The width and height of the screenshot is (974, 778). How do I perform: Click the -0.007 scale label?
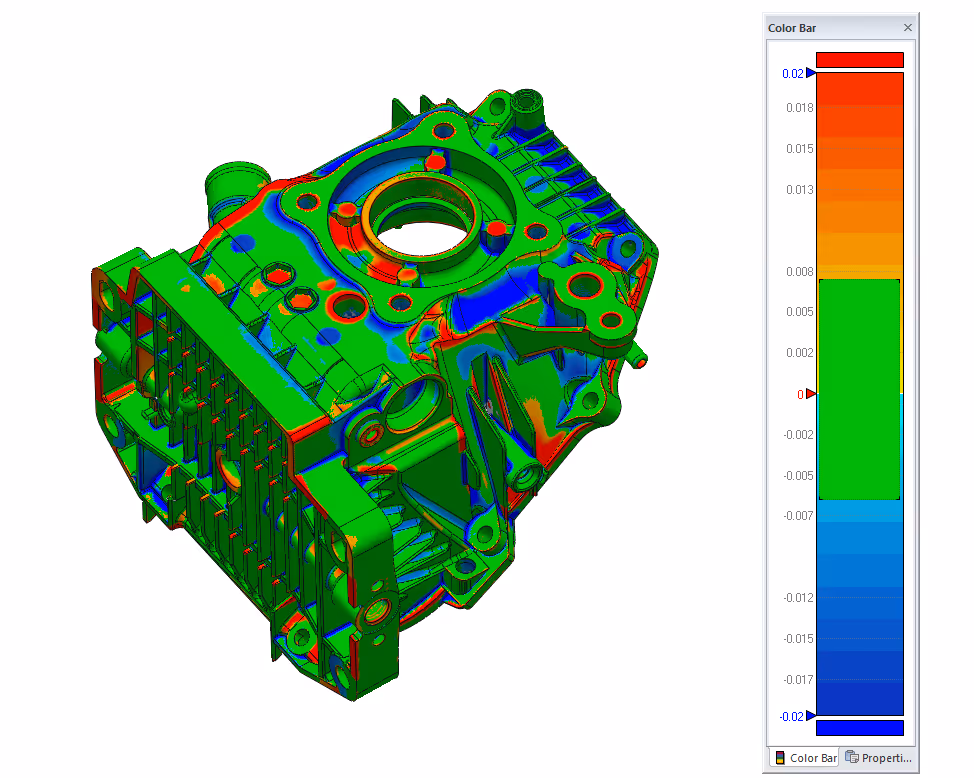coord(798,515)
